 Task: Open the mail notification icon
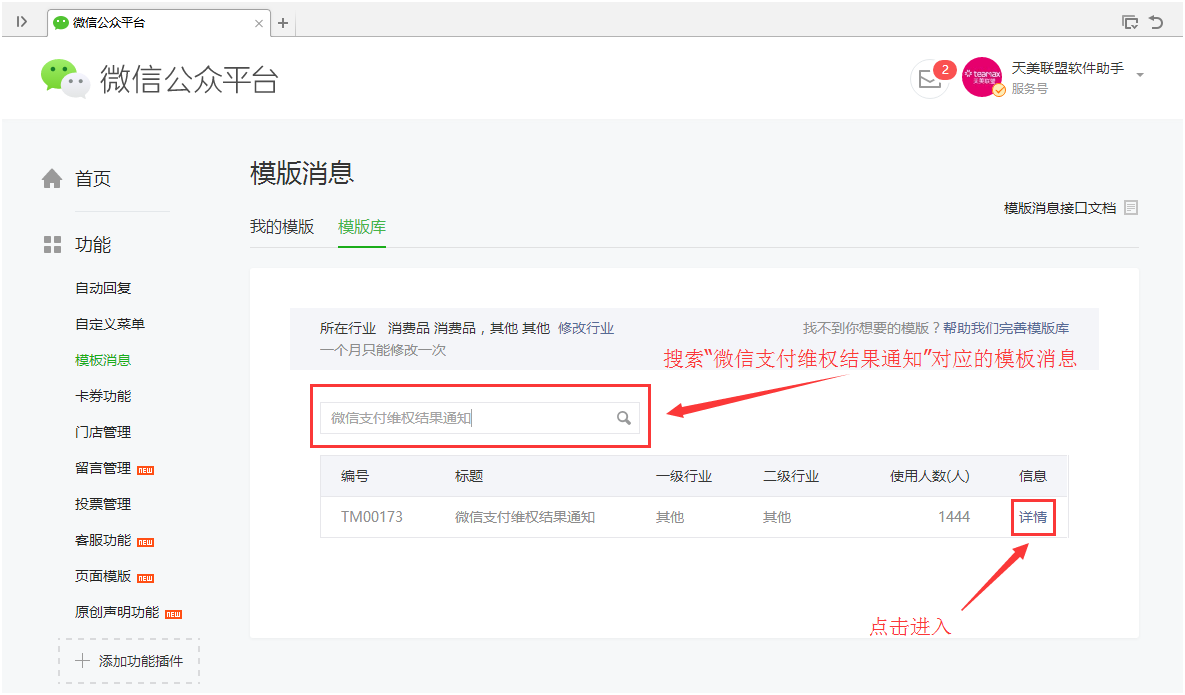coord(930,79)
